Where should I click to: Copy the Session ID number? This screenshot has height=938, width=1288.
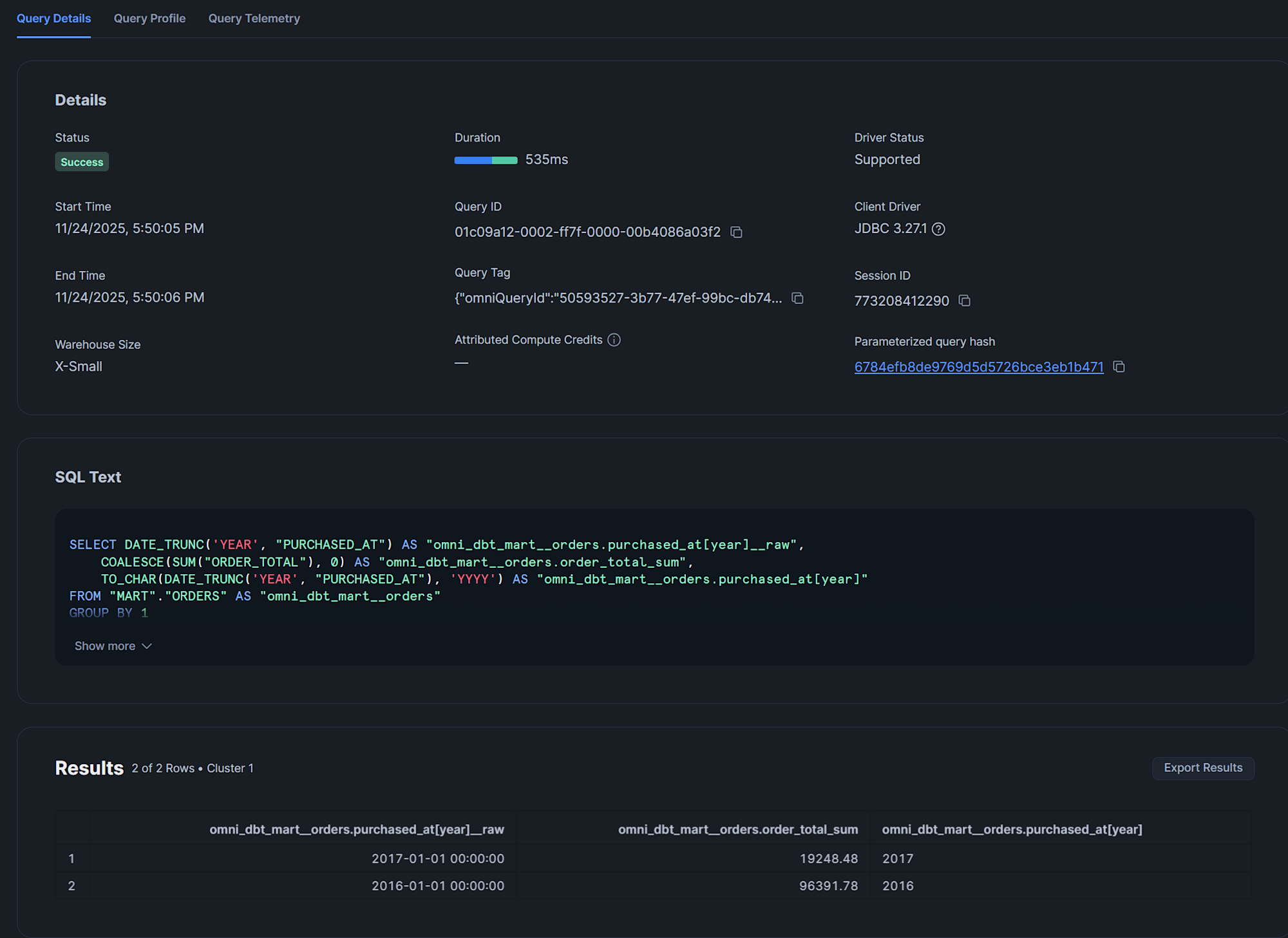[964, 301]
